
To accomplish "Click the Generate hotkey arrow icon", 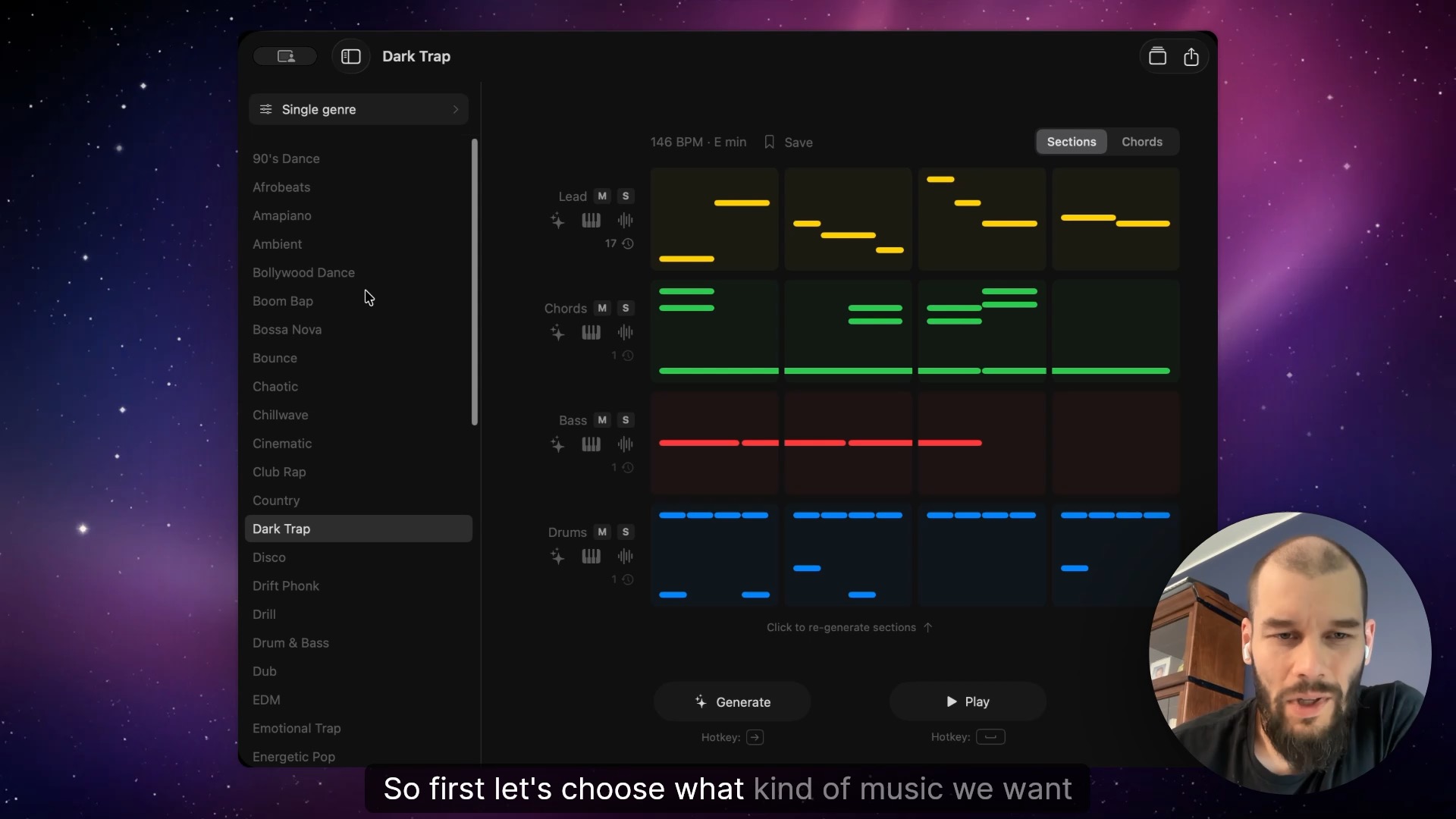I will pyautogui.click(x=755, y=737).
